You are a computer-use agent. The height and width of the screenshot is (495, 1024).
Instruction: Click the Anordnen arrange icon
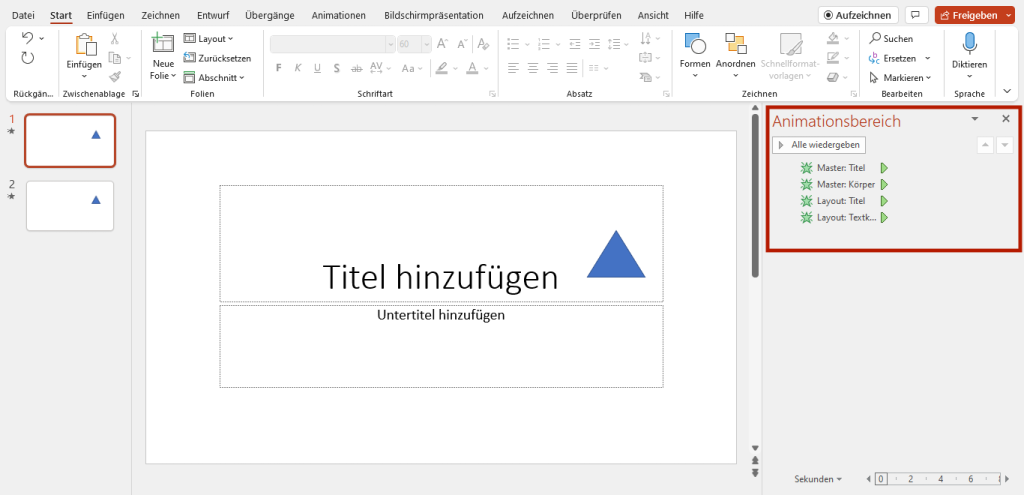tap(736, 44)
